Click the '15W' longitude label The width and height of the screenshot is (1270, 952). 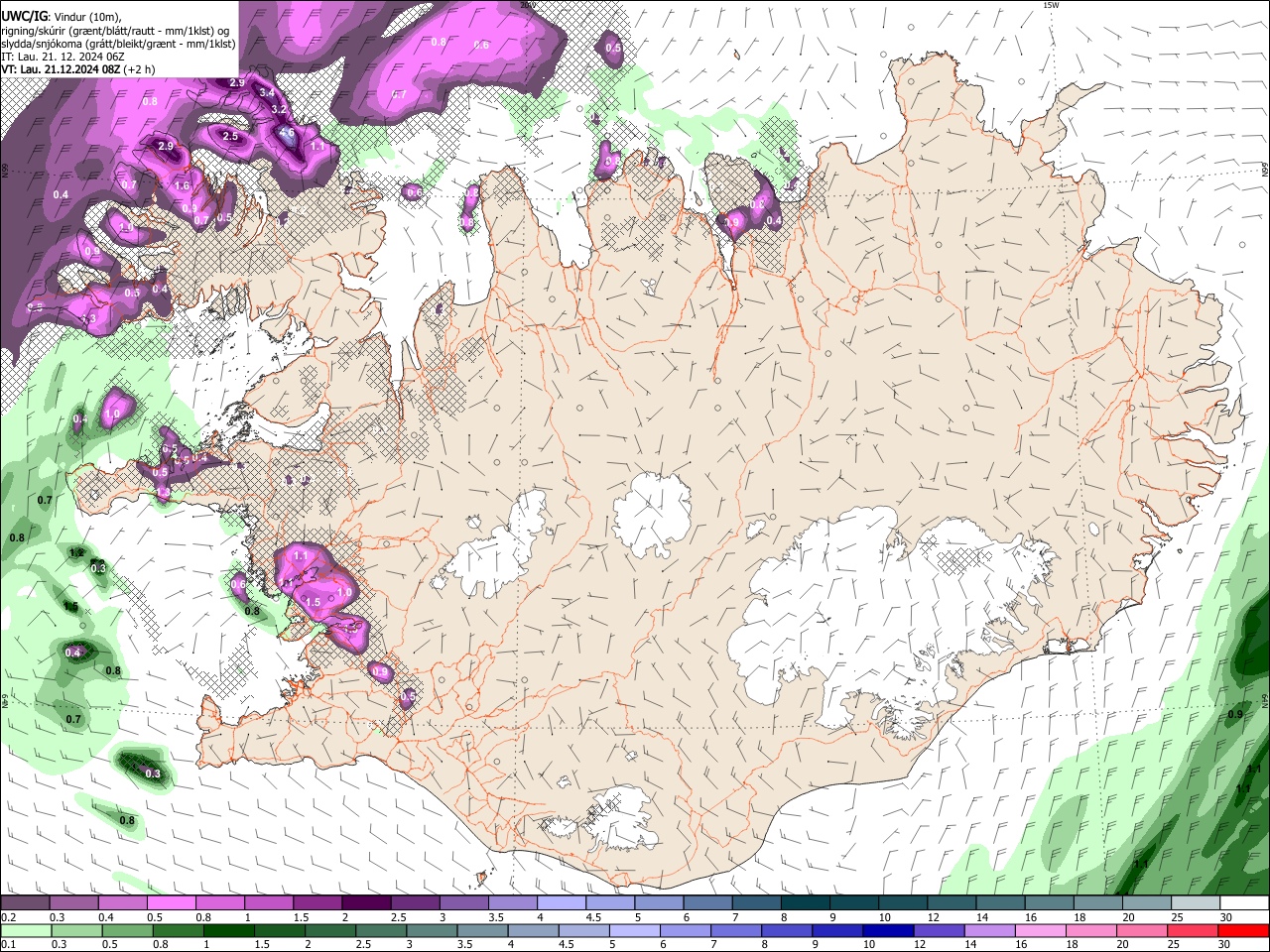point(1051,5)
